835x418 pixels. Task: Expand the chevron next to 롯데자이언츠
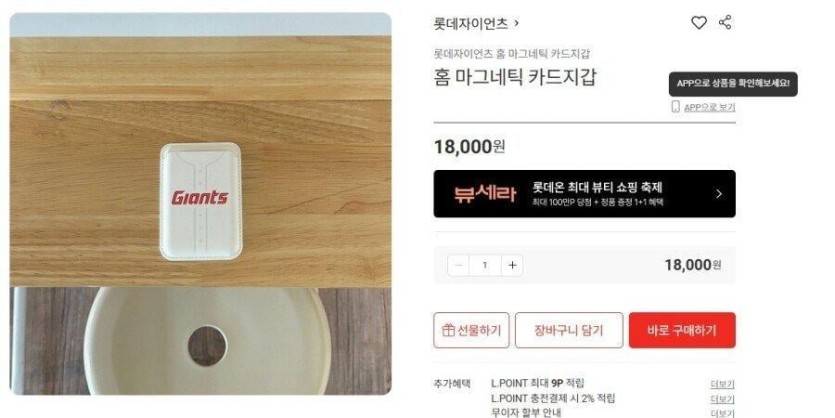tap(517, 23)
